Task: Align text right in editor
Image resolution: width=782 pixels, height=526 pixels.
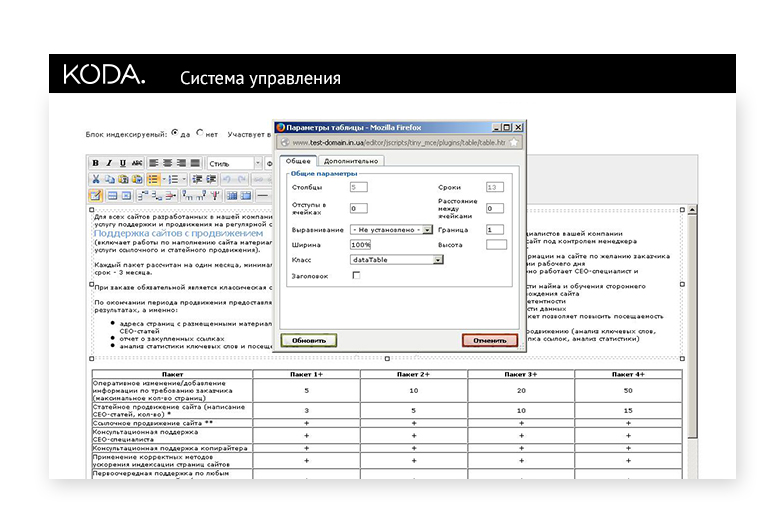Action: click(x=182, y=163)
